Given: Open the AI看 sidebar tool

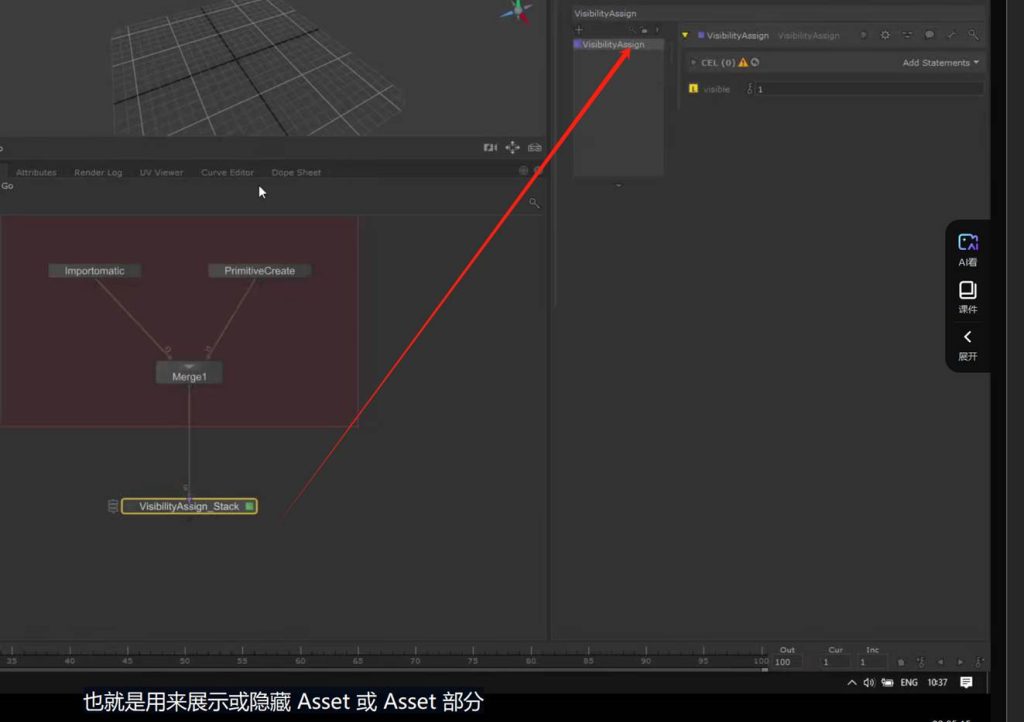Looking at the screenshot, I should coord(967,249).
